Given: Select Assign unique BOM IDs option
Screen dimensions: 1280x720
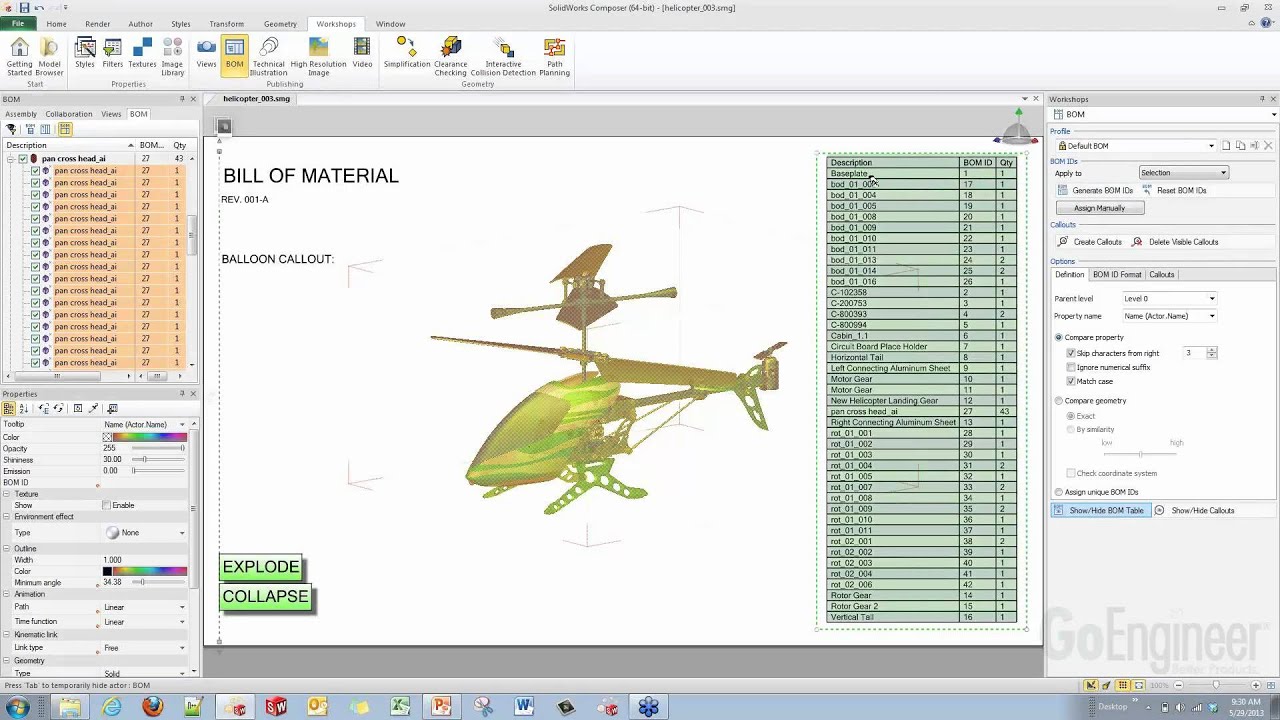Looking at the screenshot, I should [x=1059, y=492].
